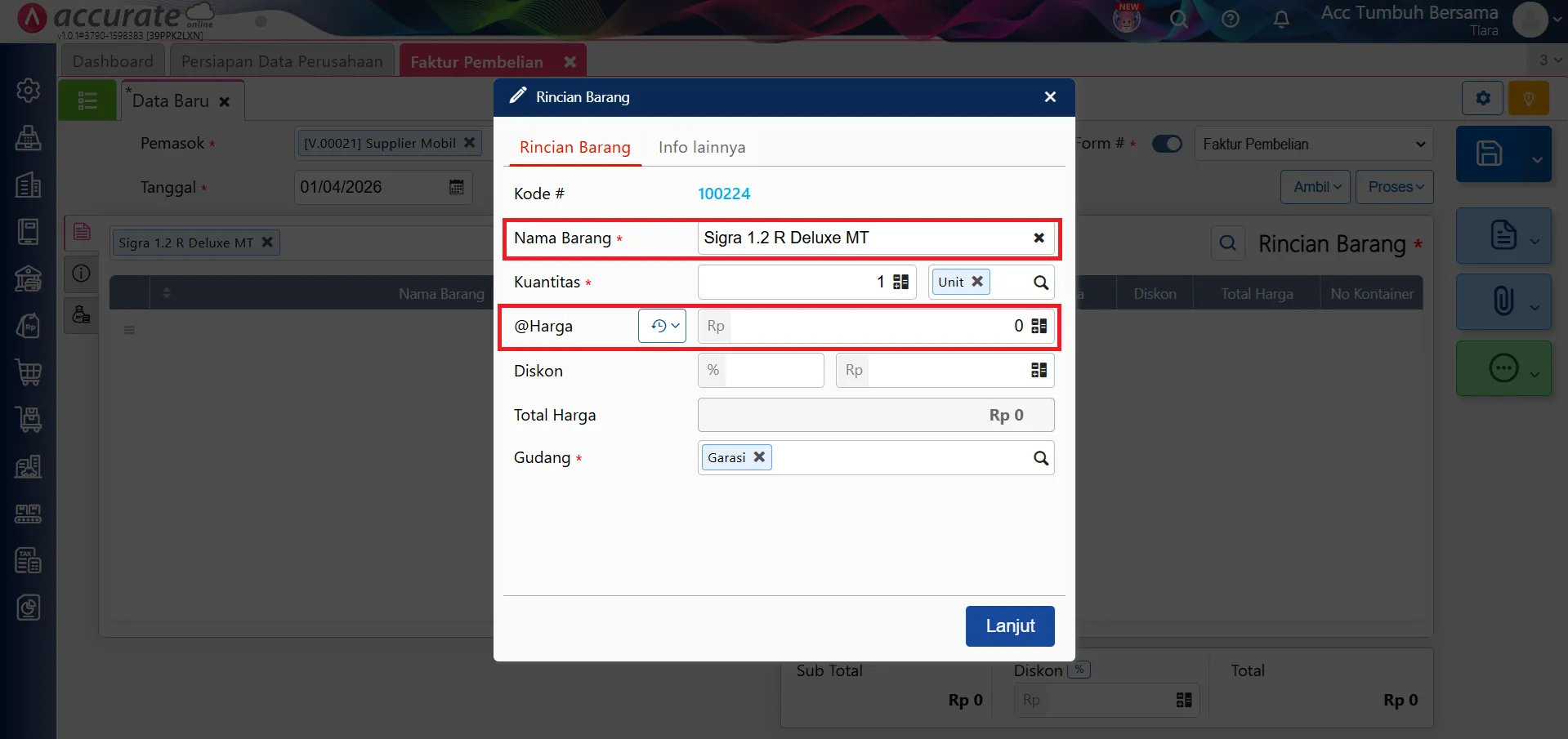Switch to Persiapan Data Perusahaan tab
Viewport: 1568px width, 739px height.
pos(282,61)
